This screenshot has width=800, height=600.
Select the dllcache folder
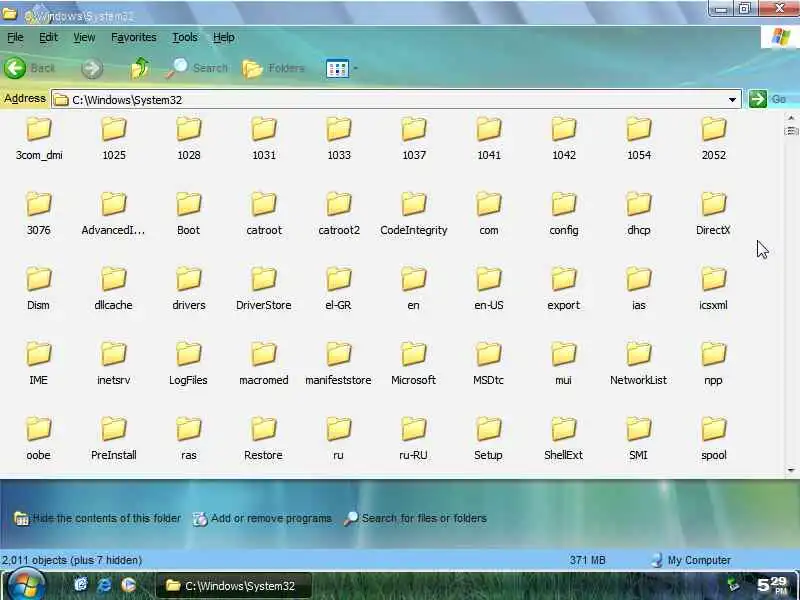[x=113, y=288]
